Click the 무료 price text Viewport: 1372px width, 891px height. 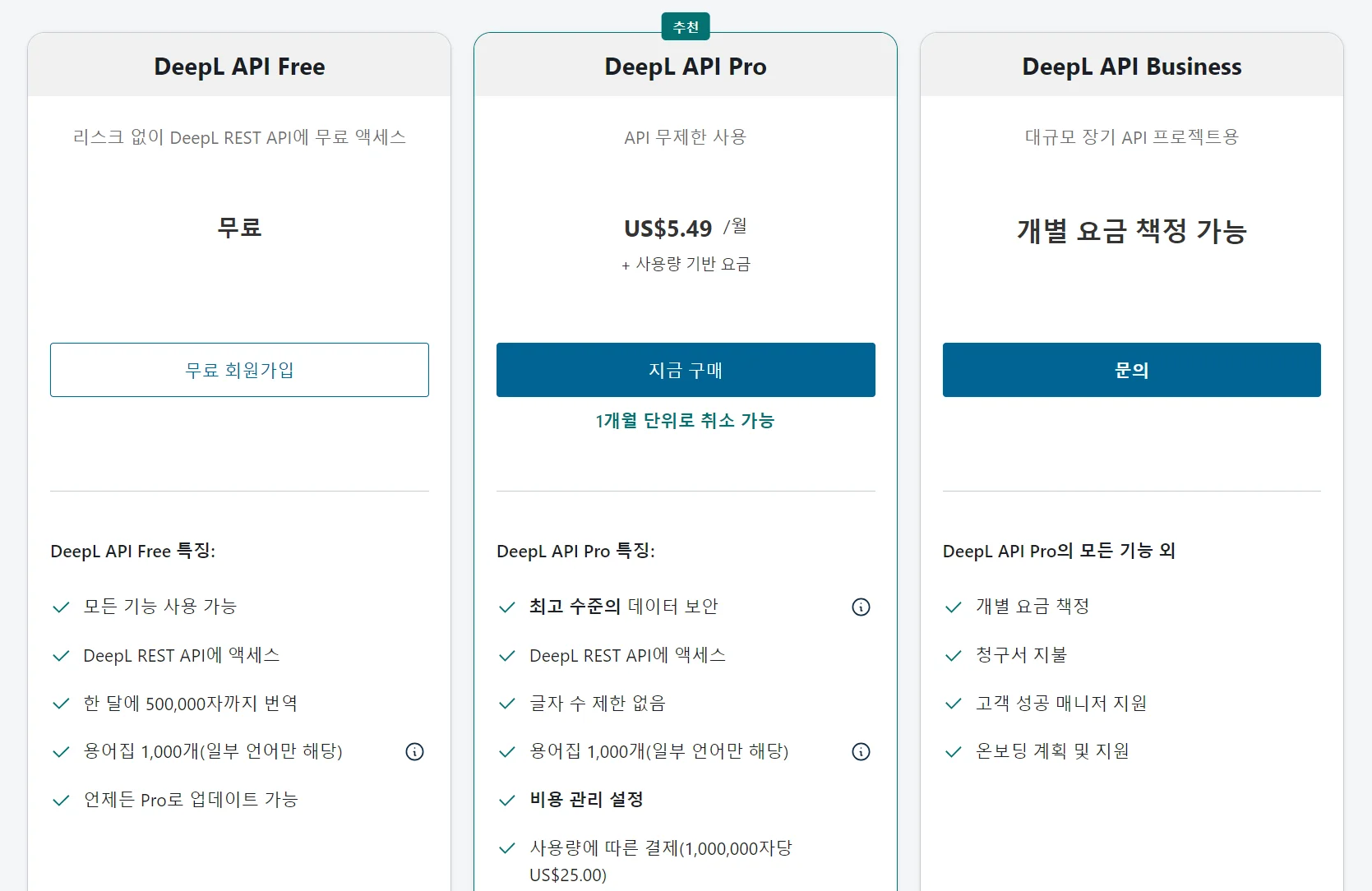[239, 227]
